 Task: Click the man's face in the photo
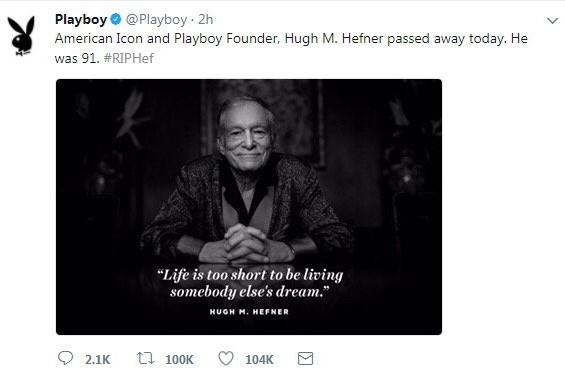pos(247,131)
